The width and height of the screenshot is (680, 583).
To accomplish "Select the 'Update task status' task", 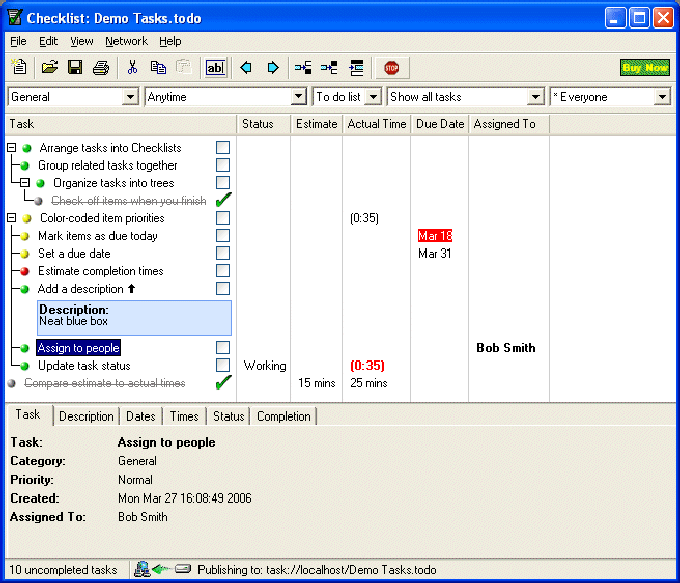I will coord(84,366).
